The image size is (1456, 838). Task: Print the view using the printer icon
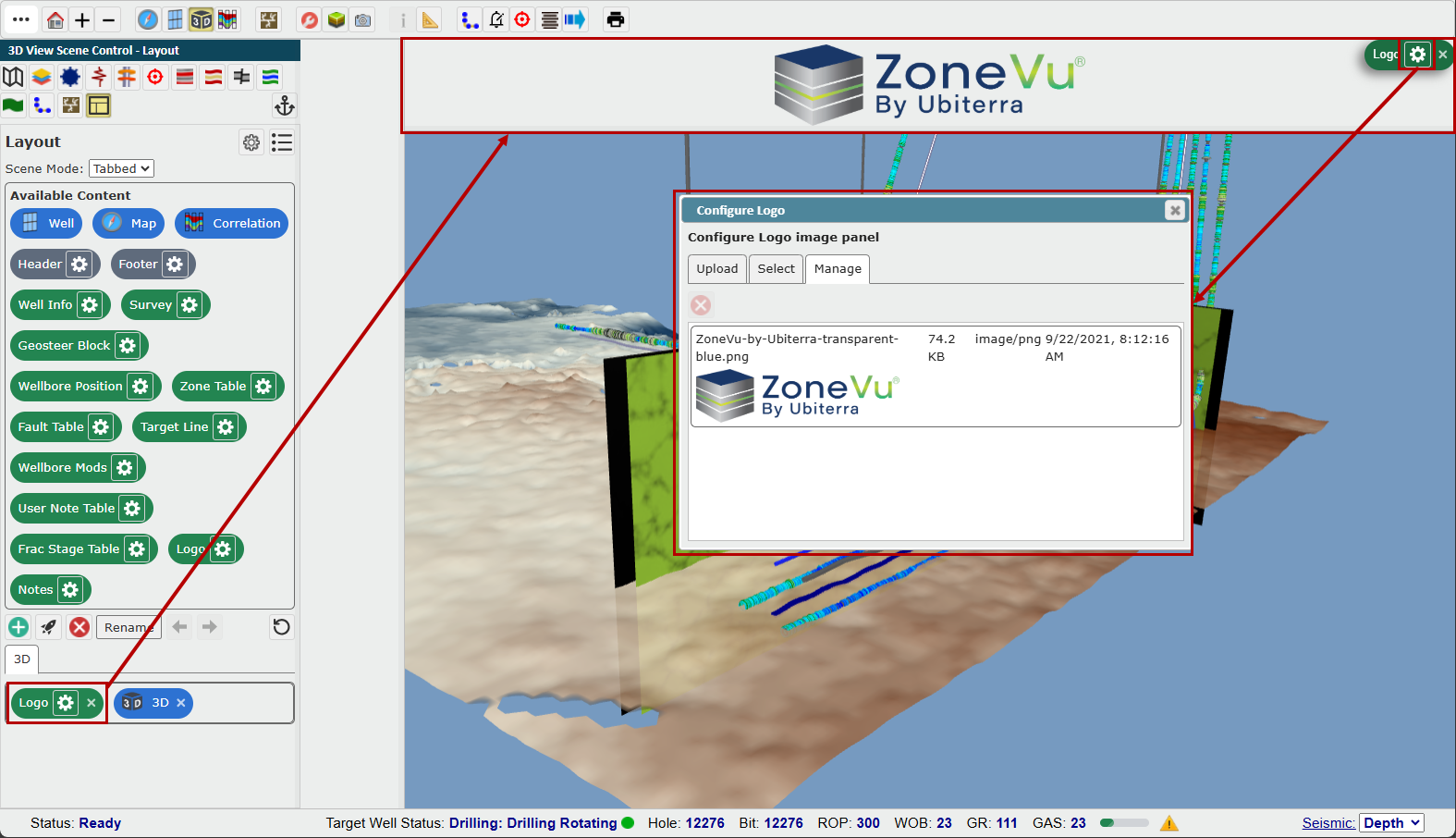pyautogui.click(x=616, y=19)
